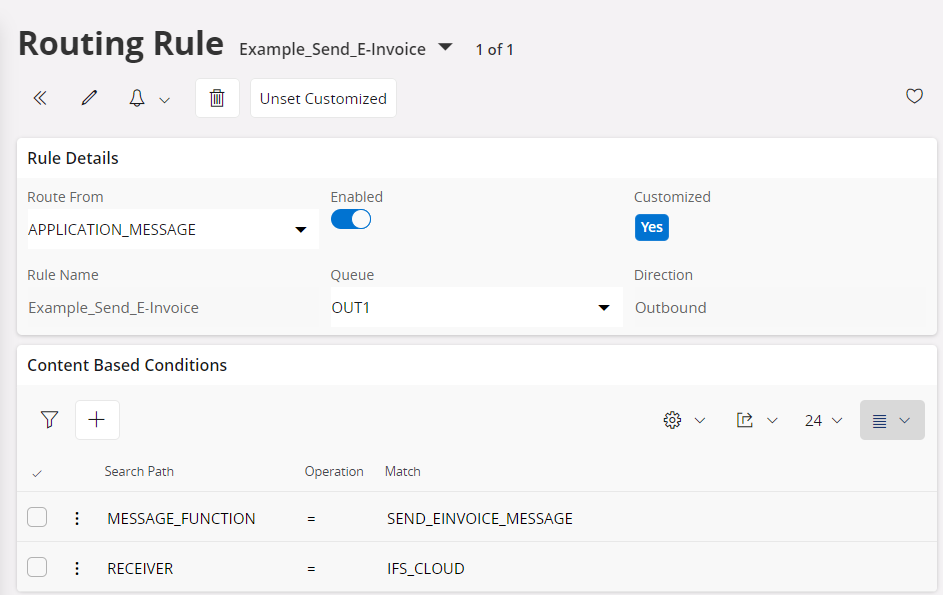Open the settings gear above the conditions list
This screenshot has height=595, width=943.
pos(673,419)
